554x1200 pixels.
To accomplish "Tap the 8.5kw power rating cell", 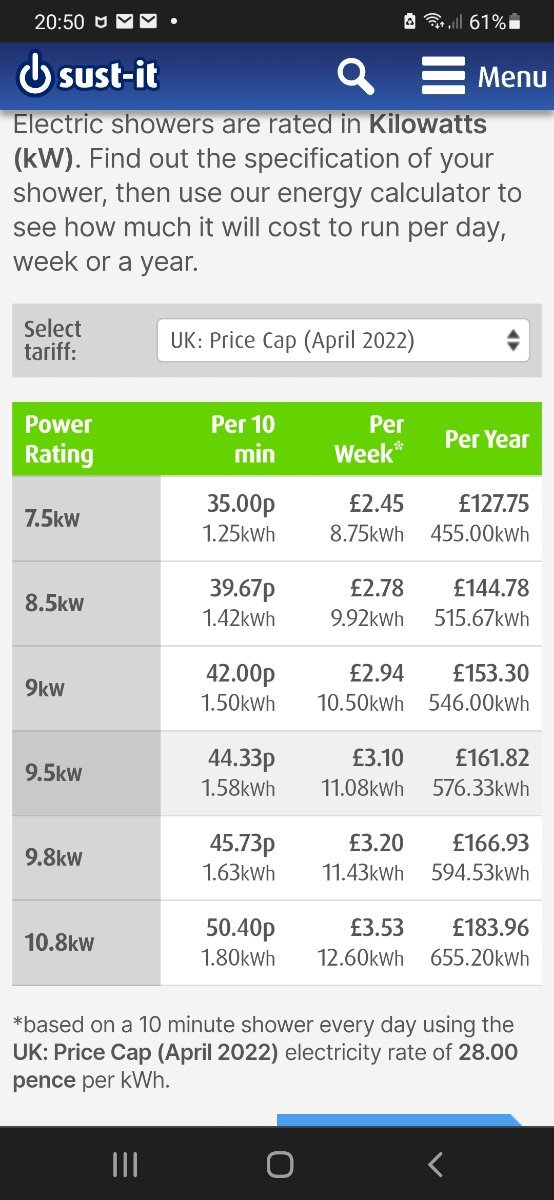I will [x=86, y=603].
